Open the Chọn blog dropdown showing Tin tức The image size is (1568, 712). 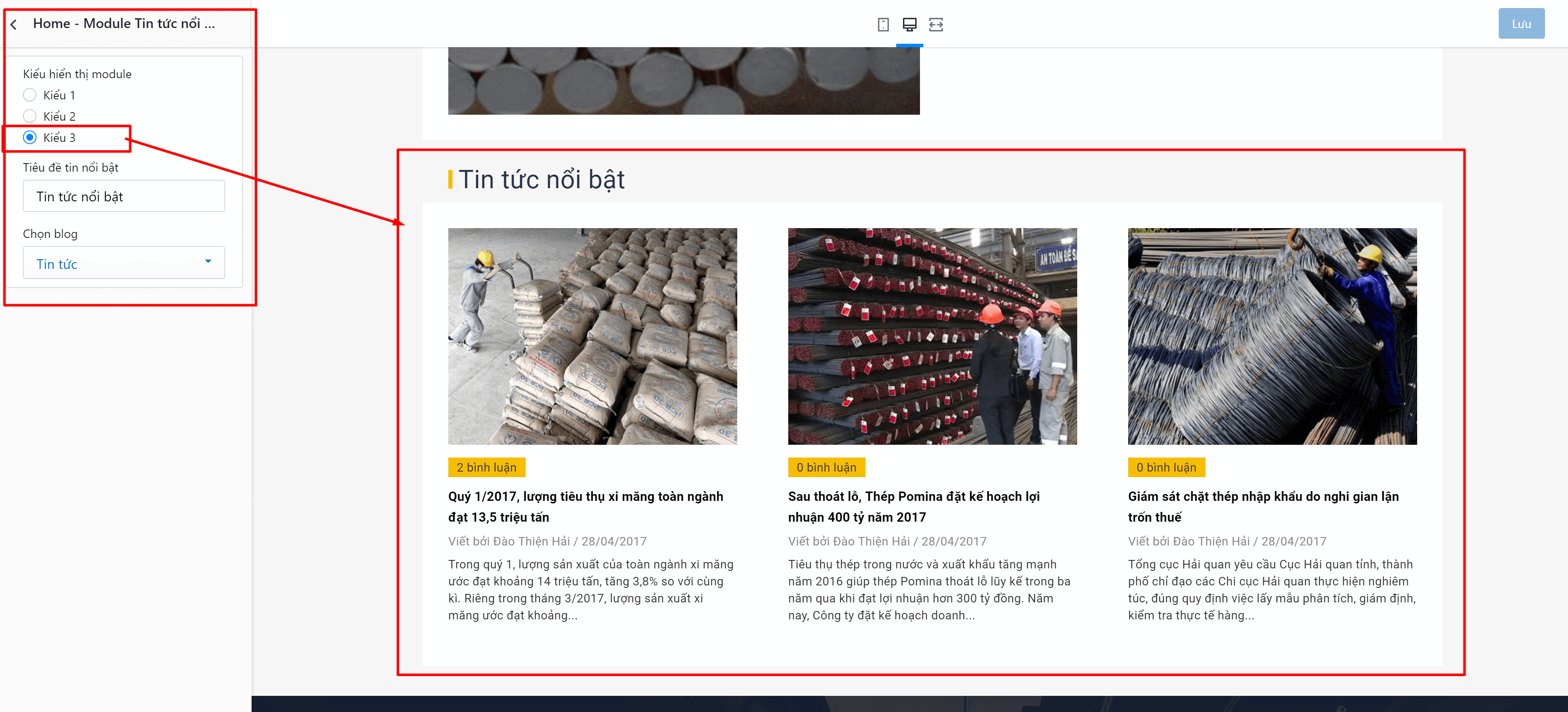pos(124,263)
